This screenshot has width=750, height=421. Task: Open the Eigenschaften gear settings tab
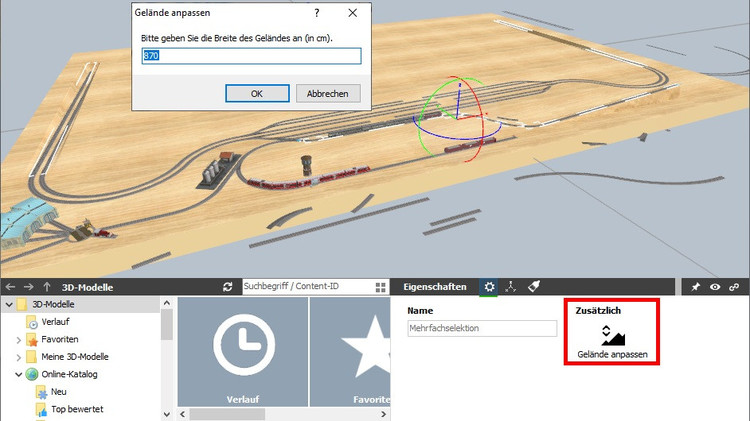coord(489,287)
